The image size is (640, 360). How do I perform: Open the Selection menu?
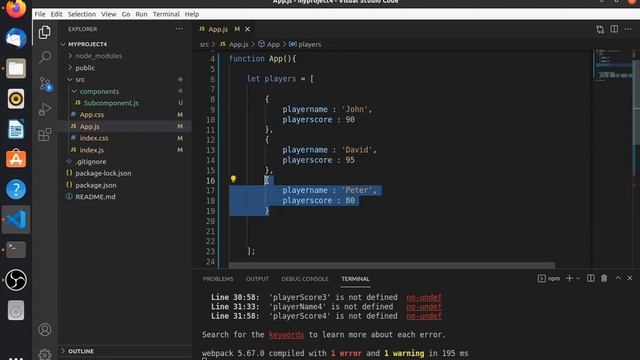pyautogui.click(x=82, y=14)
